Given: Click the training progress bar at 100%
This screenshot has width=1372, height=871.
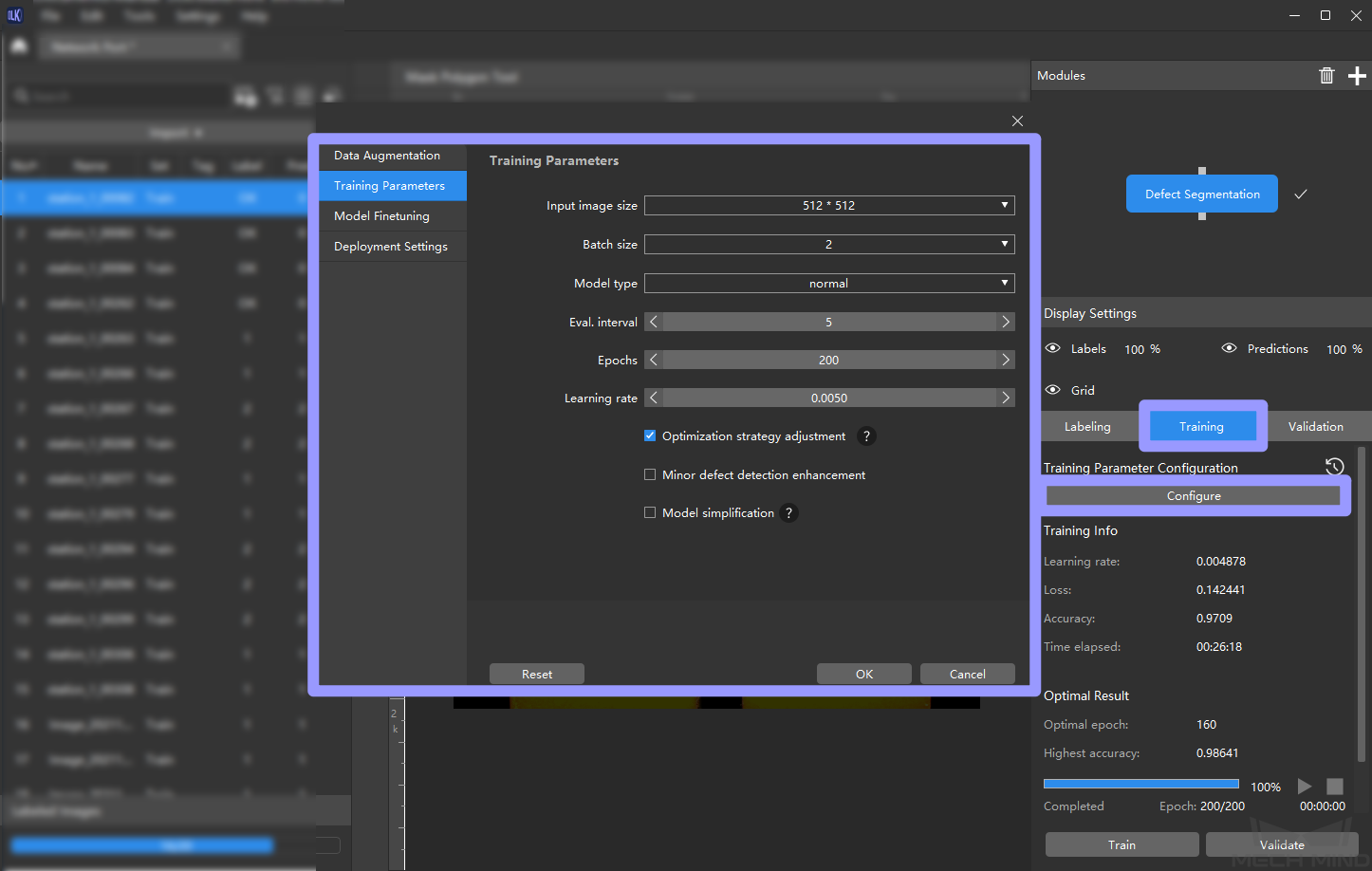Looking at the screenshot, I should click(x=1141, y=784).
